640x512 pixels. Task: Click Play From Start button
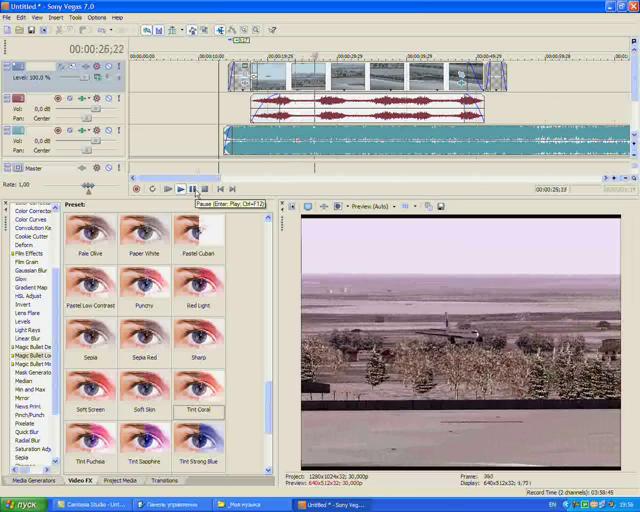168,189
